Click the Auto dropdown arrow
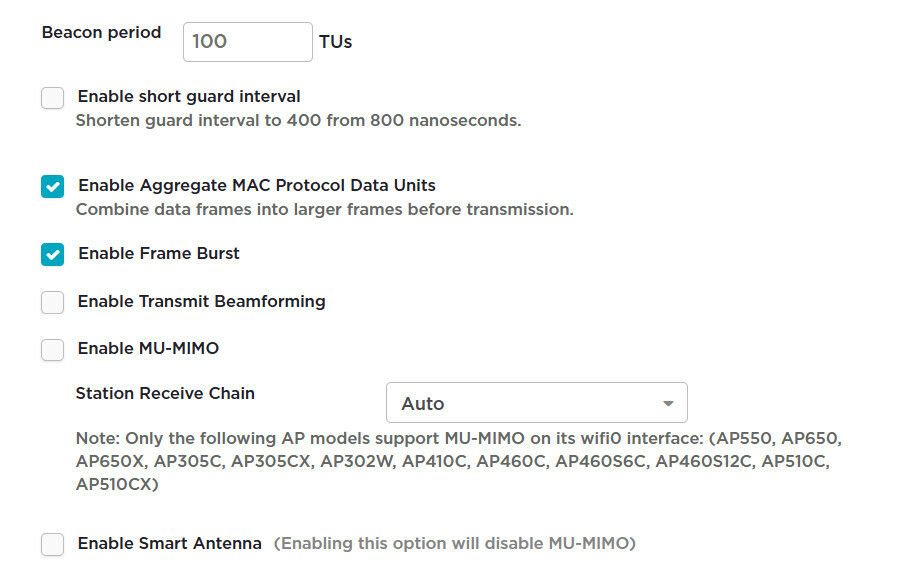 pyautogui.click(x=668, y=403)
